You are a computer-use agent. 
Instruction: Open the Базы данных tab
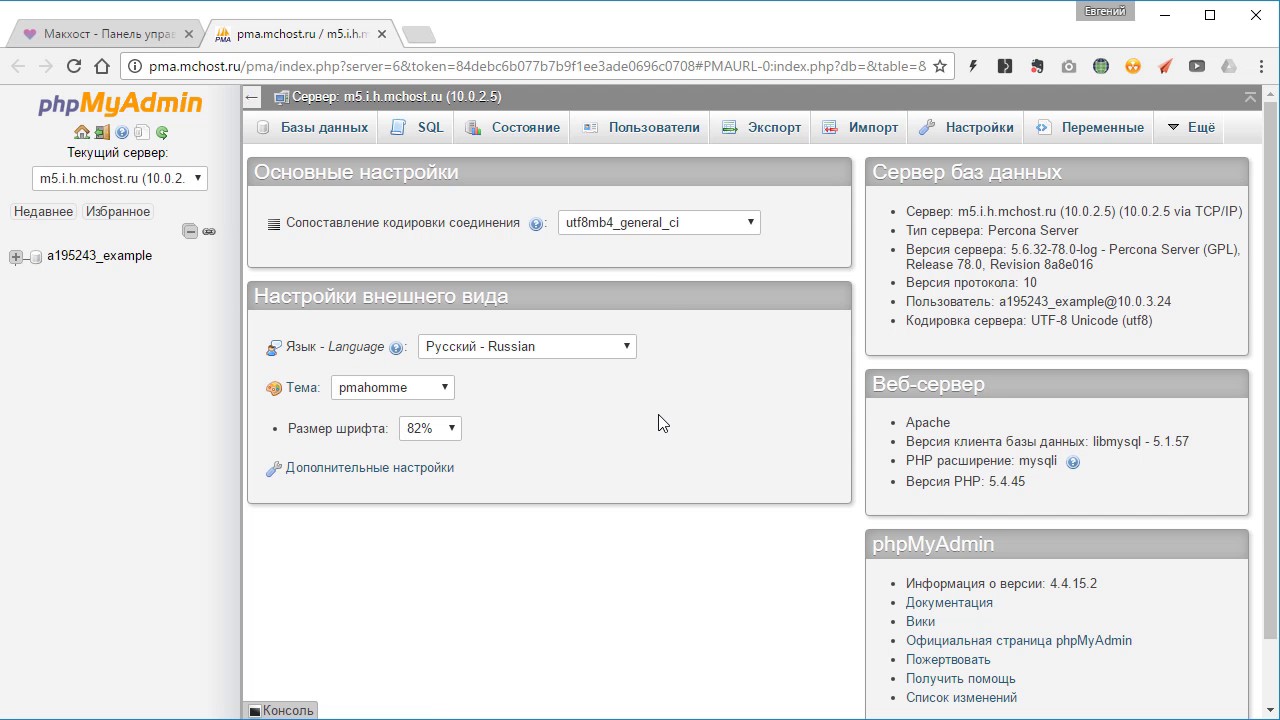(312, 127)
